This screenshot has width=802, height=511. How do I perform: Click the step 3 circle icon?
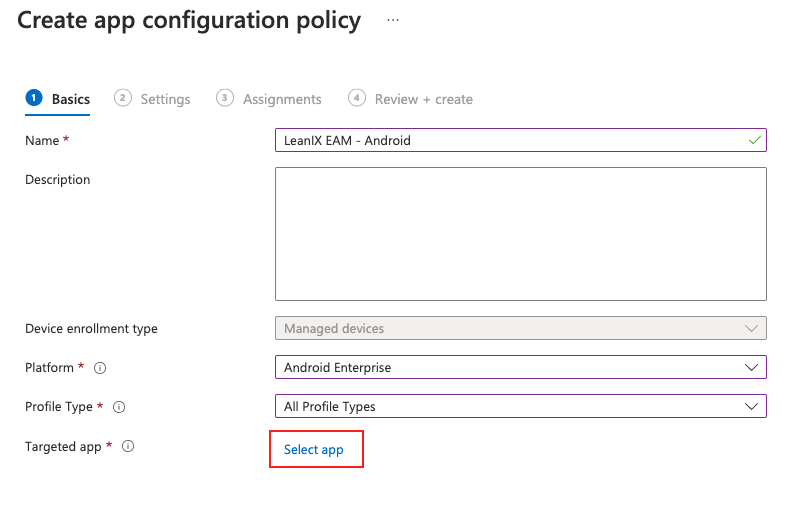225,98
